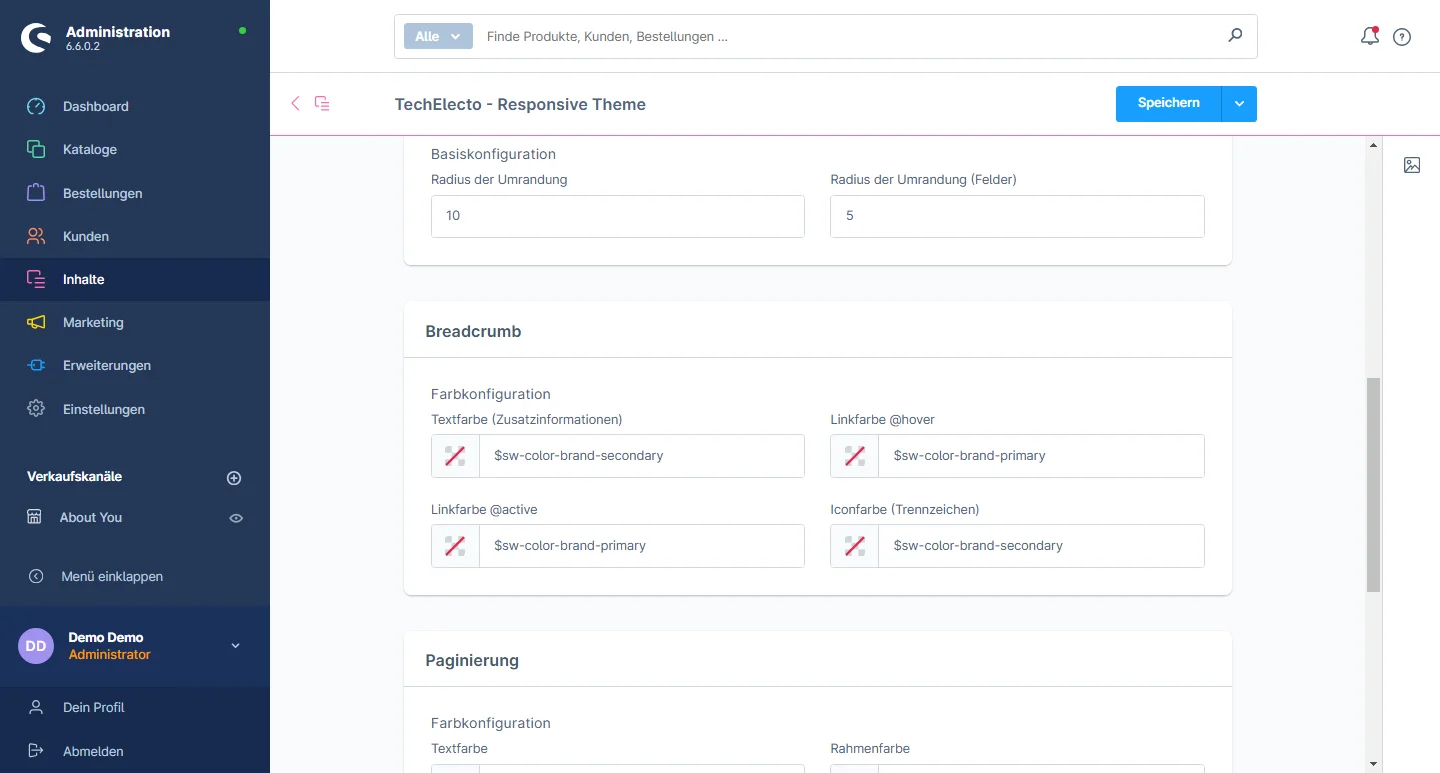Open the Kataloge menu item
This screenshot has width=1440, height=773.
pos(89,149)
